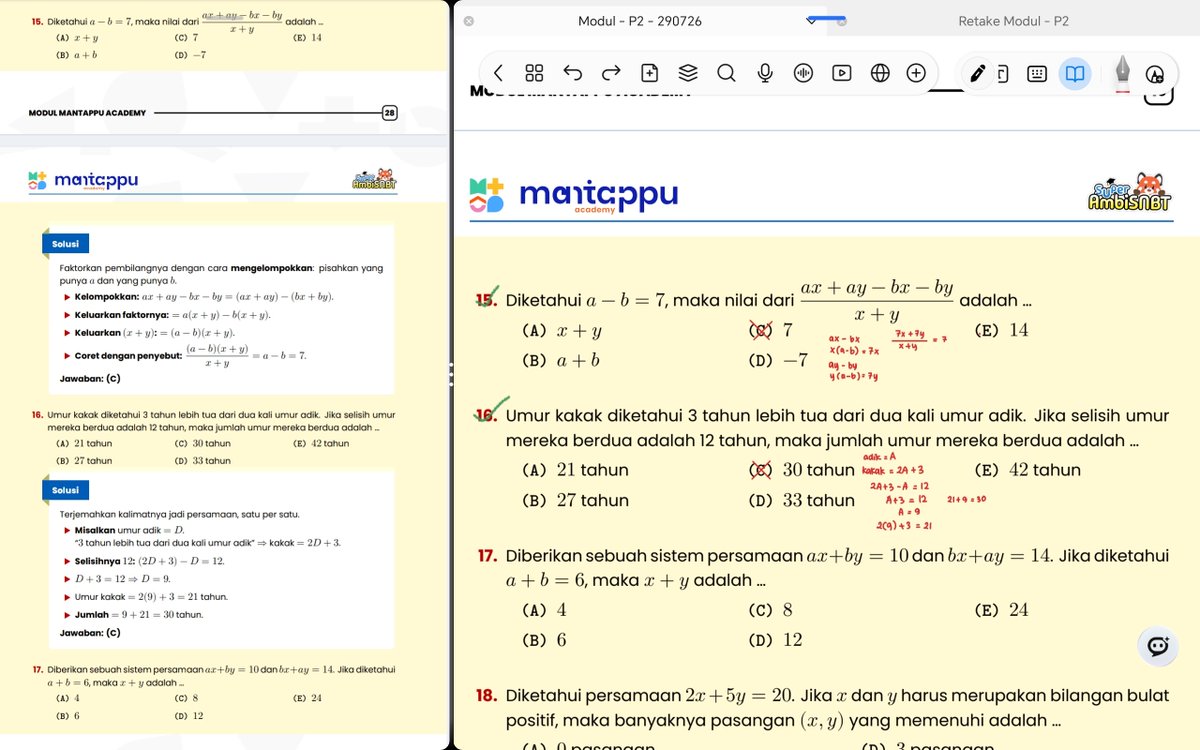Select "MODUL MANTAPPU ACADEMY" footer text

88,113
